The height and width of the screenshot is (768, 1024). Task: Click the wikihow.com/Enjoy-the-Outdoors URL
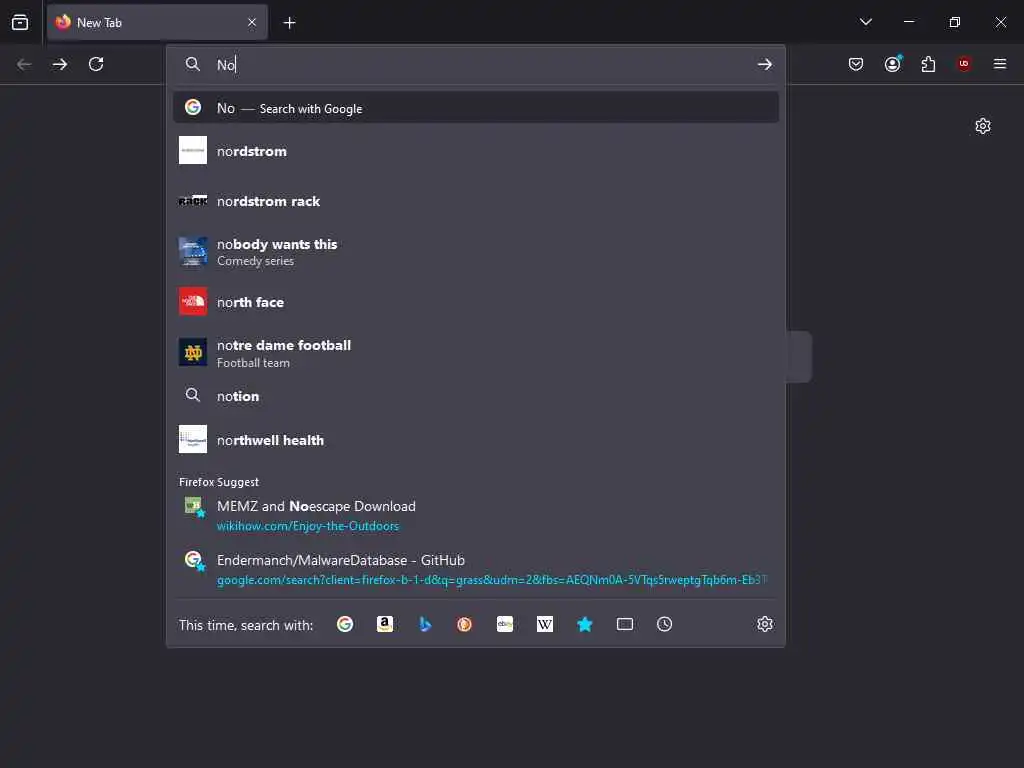click(308, 526)
